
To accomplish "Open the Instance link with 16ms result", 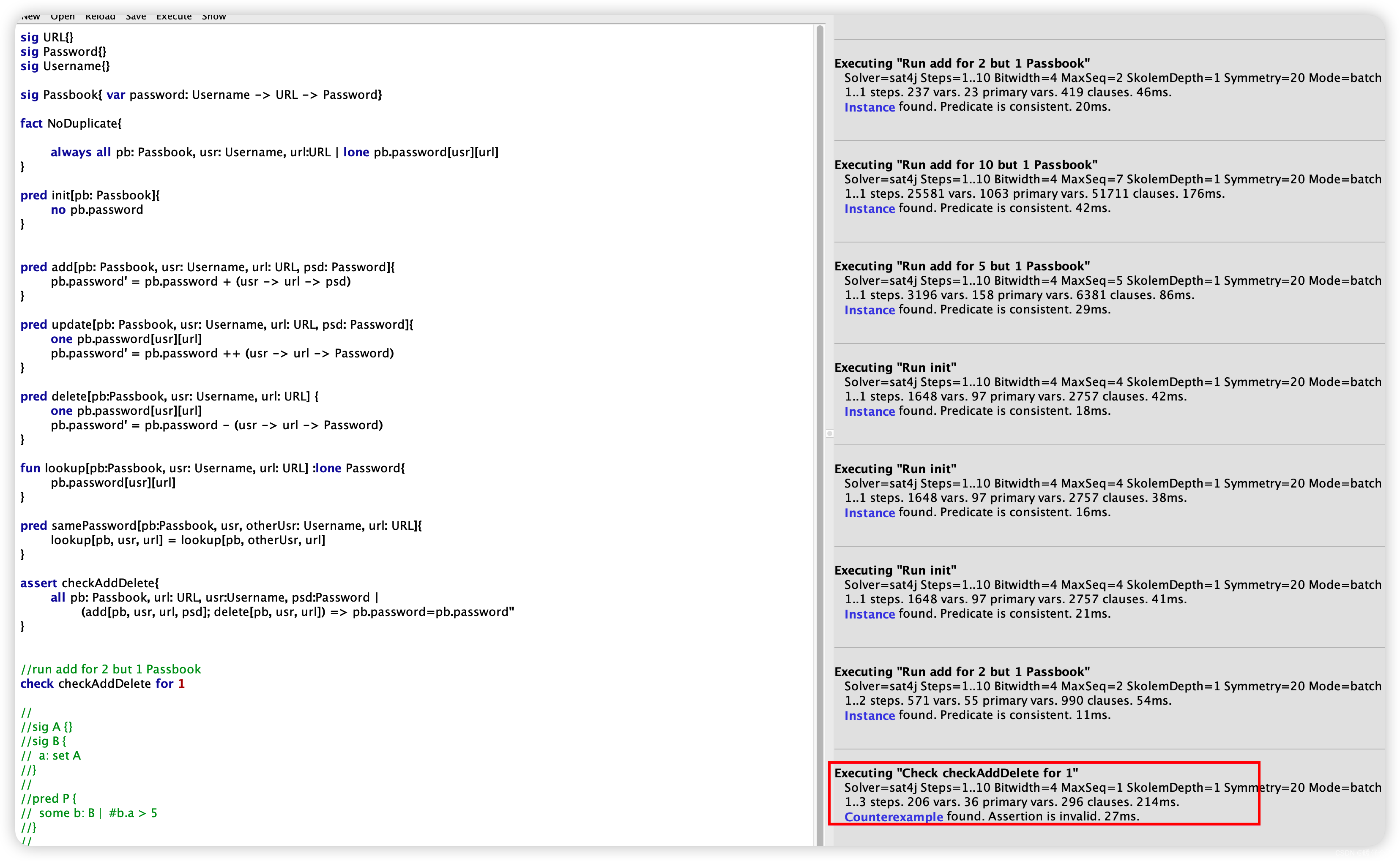I will pyautogui.click(x=870, y=512).
